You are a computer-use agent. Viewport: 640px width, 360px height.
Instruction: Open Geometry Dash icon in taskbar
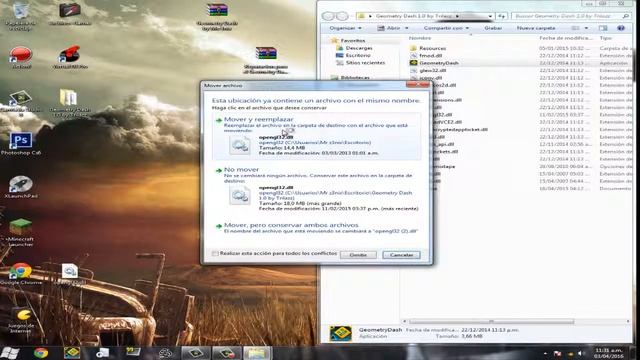pos(72,353)
